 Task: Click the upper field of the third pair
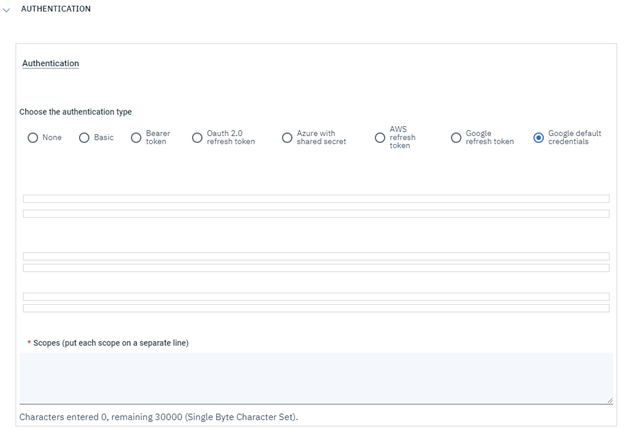pyautogui.click(x=316, y=297)
